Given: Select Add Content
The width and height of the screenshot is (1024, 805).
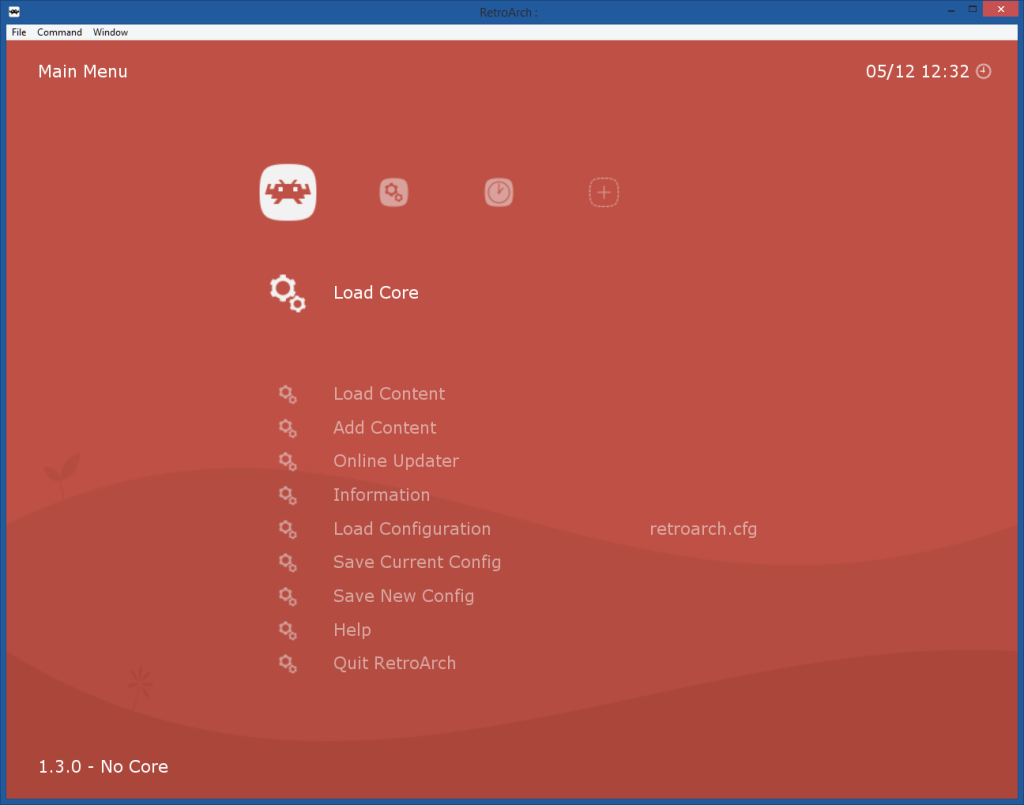Looking at the screenshot, I should pos(385,427).
